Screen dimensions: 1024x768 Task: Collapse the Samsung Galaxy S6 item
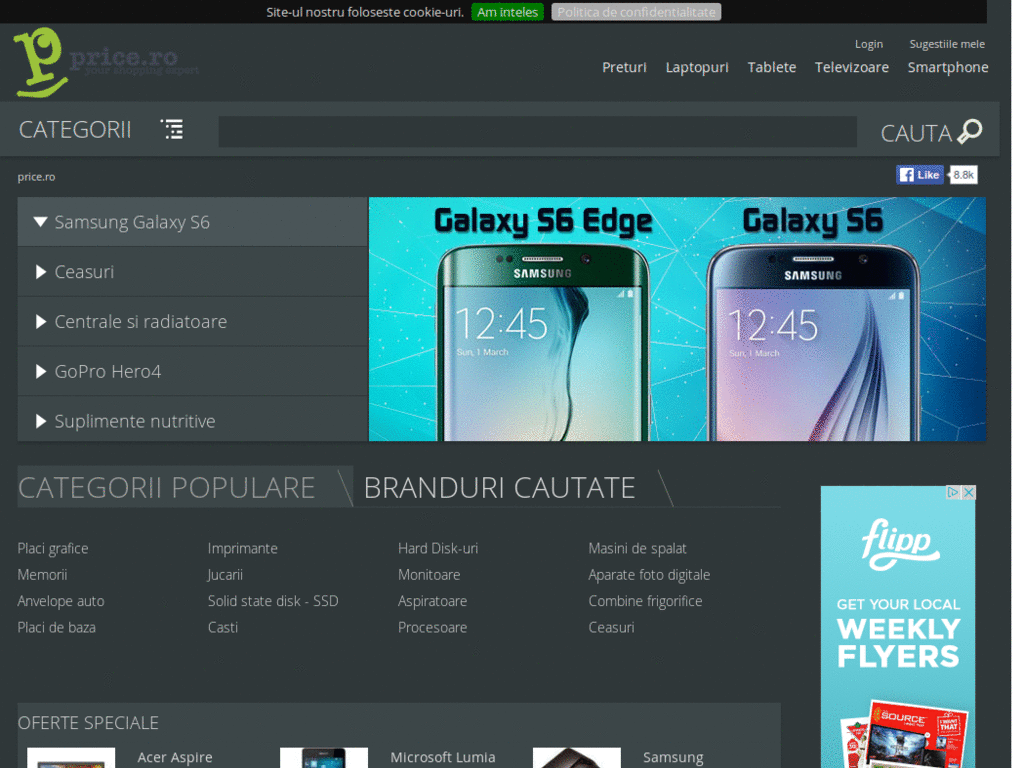tap(193, 222)
